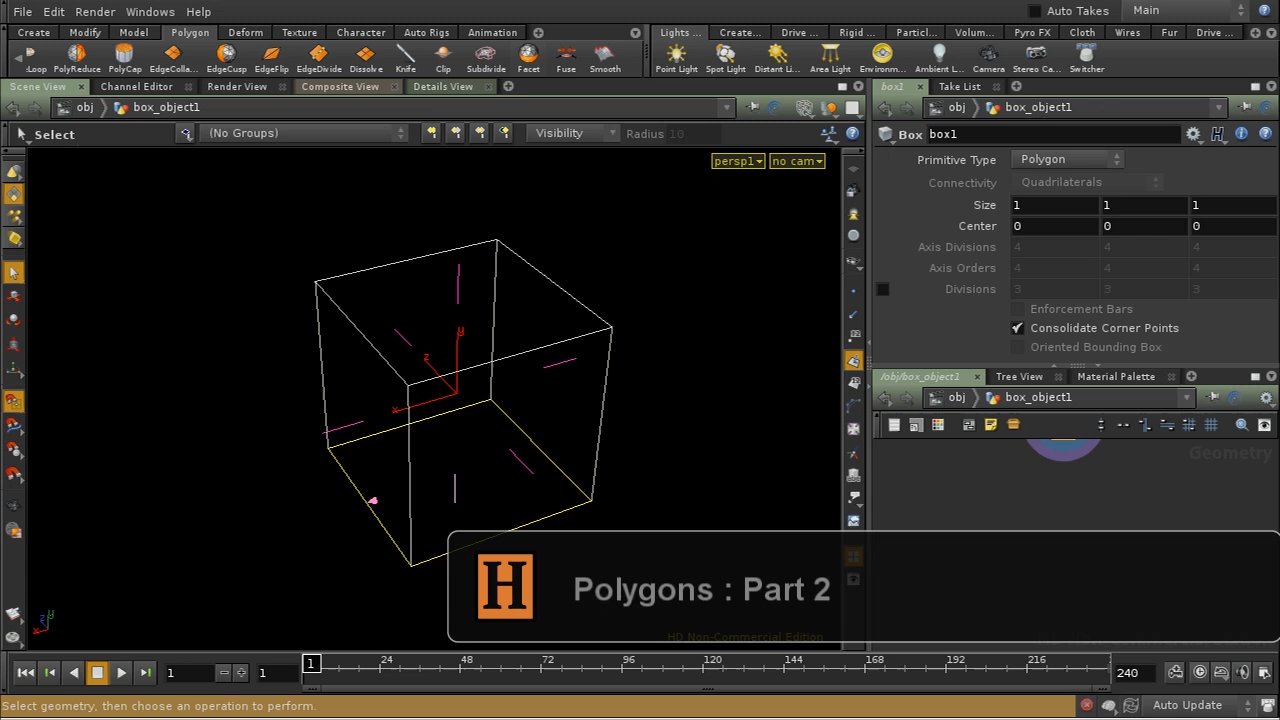Add an Area Light from shelf
The image size is (1280, 720).
tap(830, 59)
